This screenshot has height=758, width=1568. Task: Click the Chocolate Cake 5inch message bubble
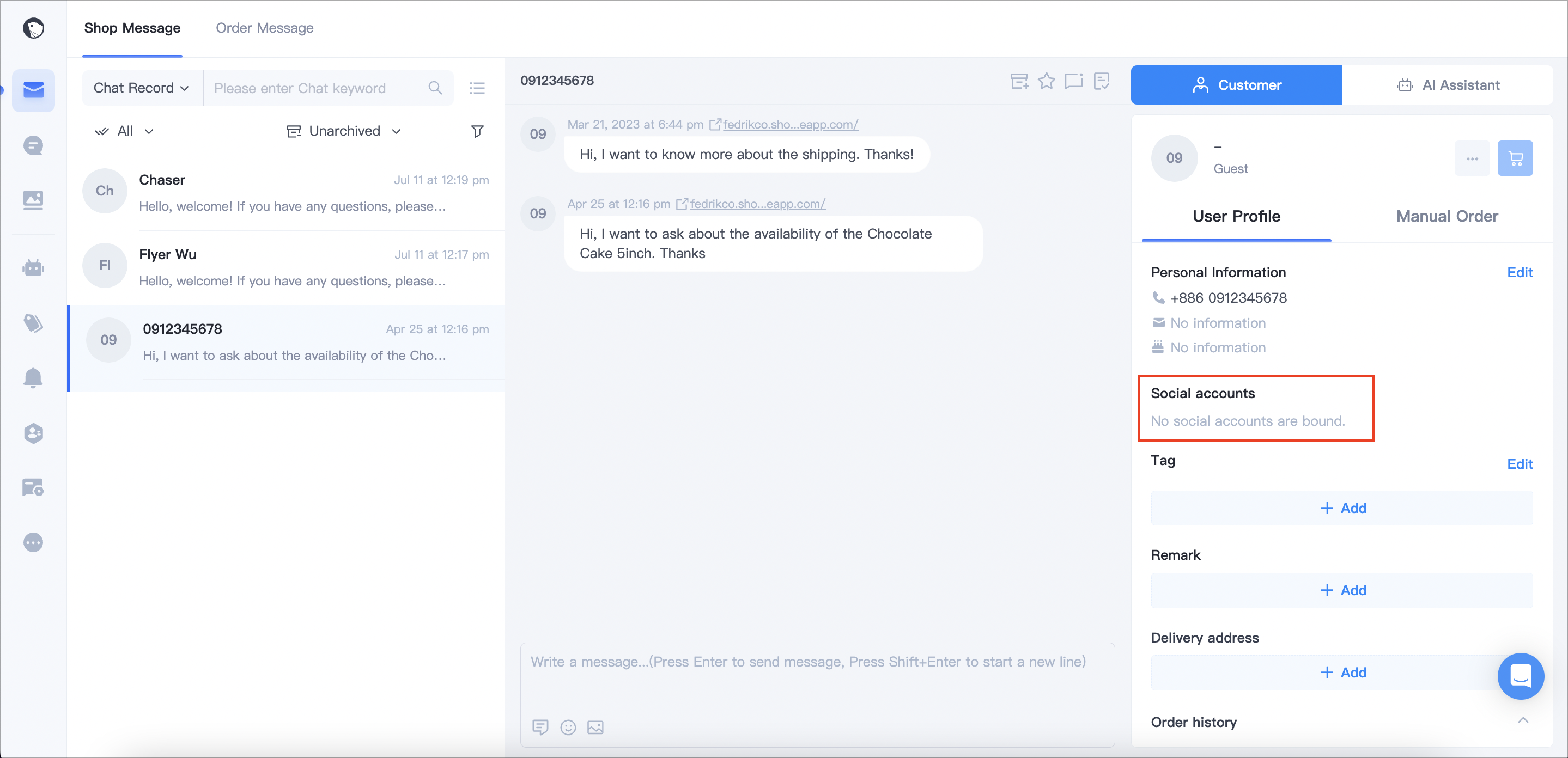(x=773, y=244)
